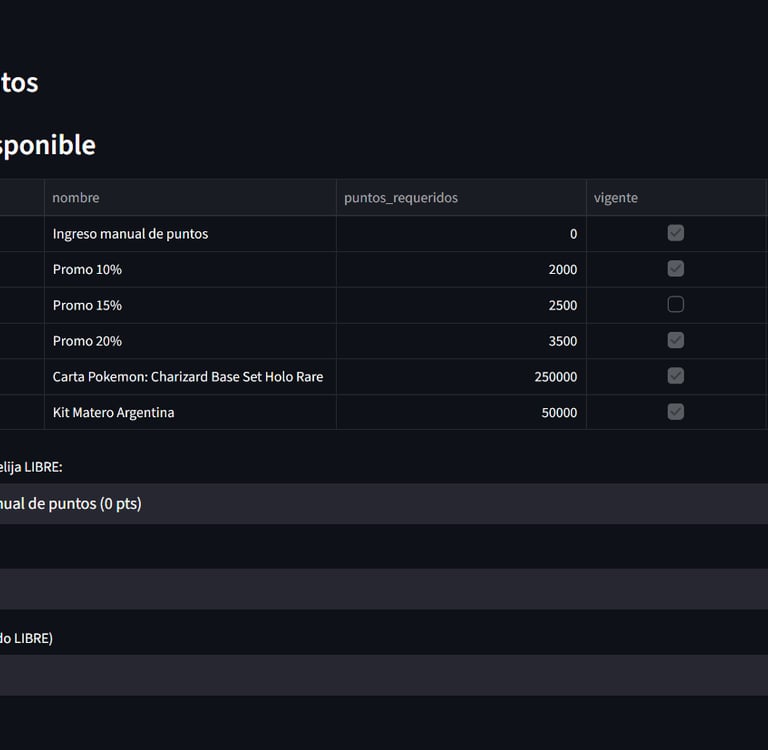Viewport: 768px width, 750px height.
Task: Toggle vigente checkbox in Promo 20% row
Action: (x=676, y=341)
